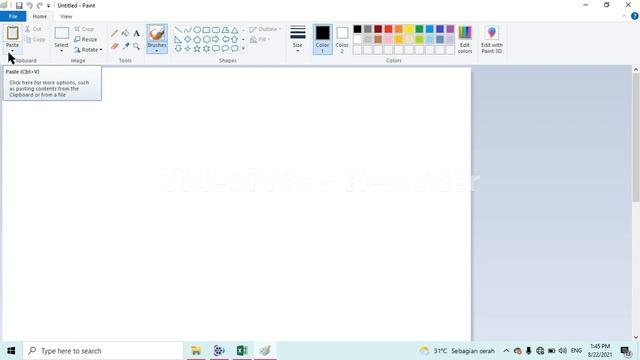
Task: Click the ENG language indicator
Action: (576, 351)
